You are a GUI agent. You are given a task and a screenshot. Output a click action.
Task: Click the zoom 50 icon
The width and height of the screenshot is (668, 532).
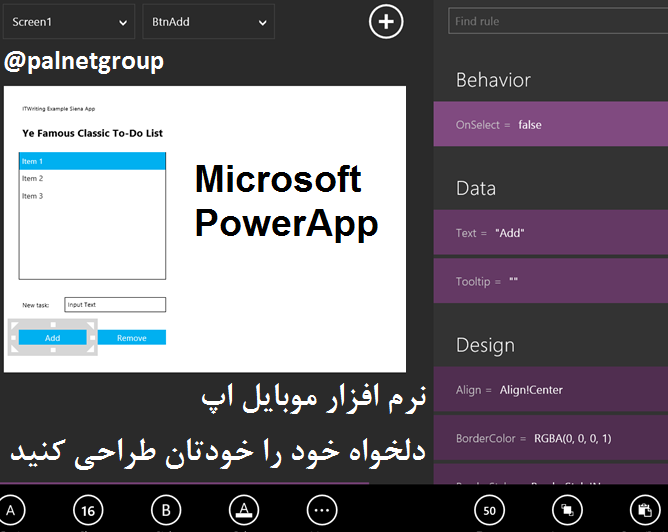click(489, 510)
